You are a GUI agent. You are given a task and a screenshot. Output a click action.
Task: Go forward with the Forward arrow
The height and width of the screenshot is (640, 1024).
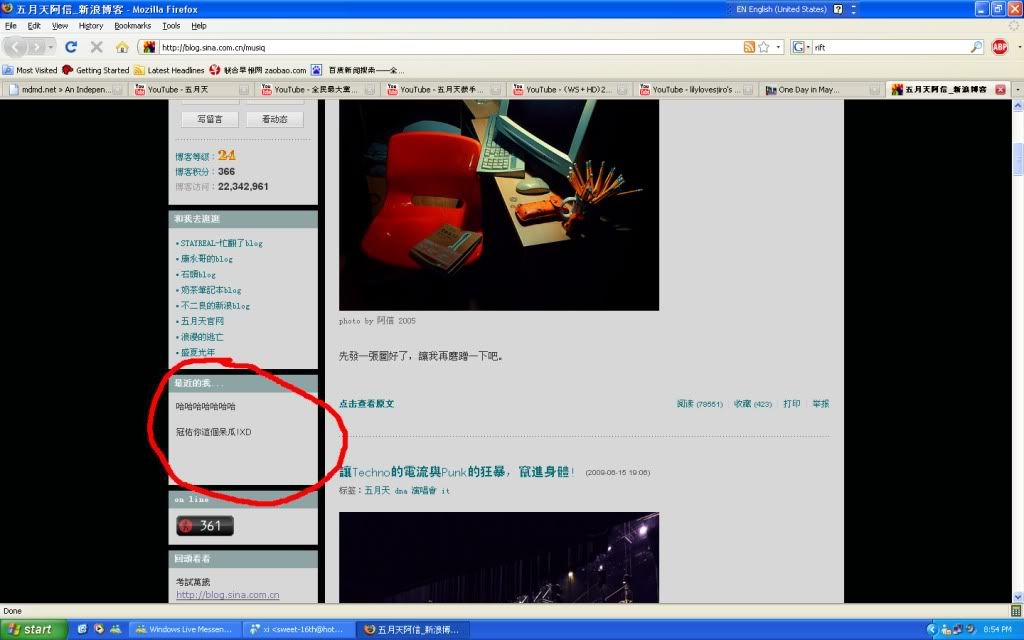click(x=37, y=47)
